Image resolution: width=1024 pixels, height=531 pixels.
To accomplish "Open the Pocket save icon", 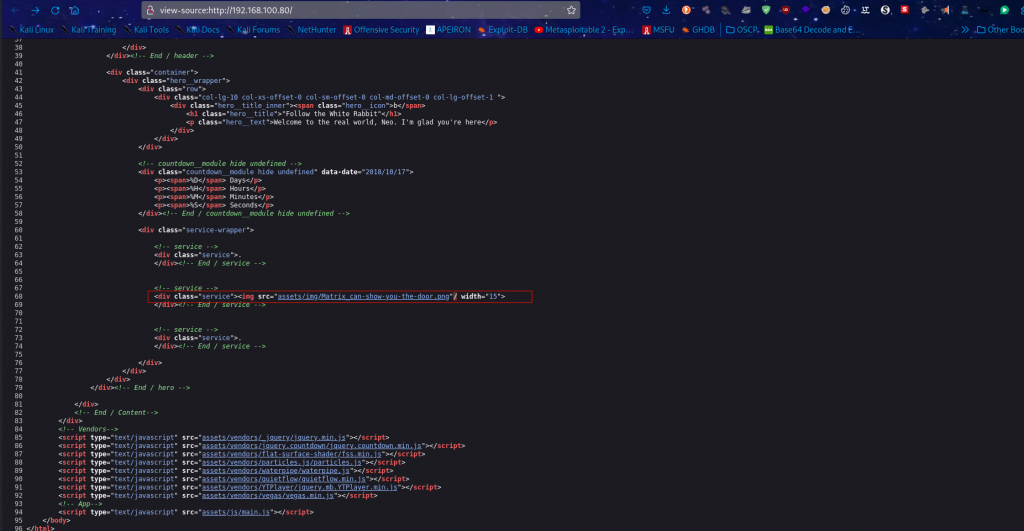I will pos(647,10).
